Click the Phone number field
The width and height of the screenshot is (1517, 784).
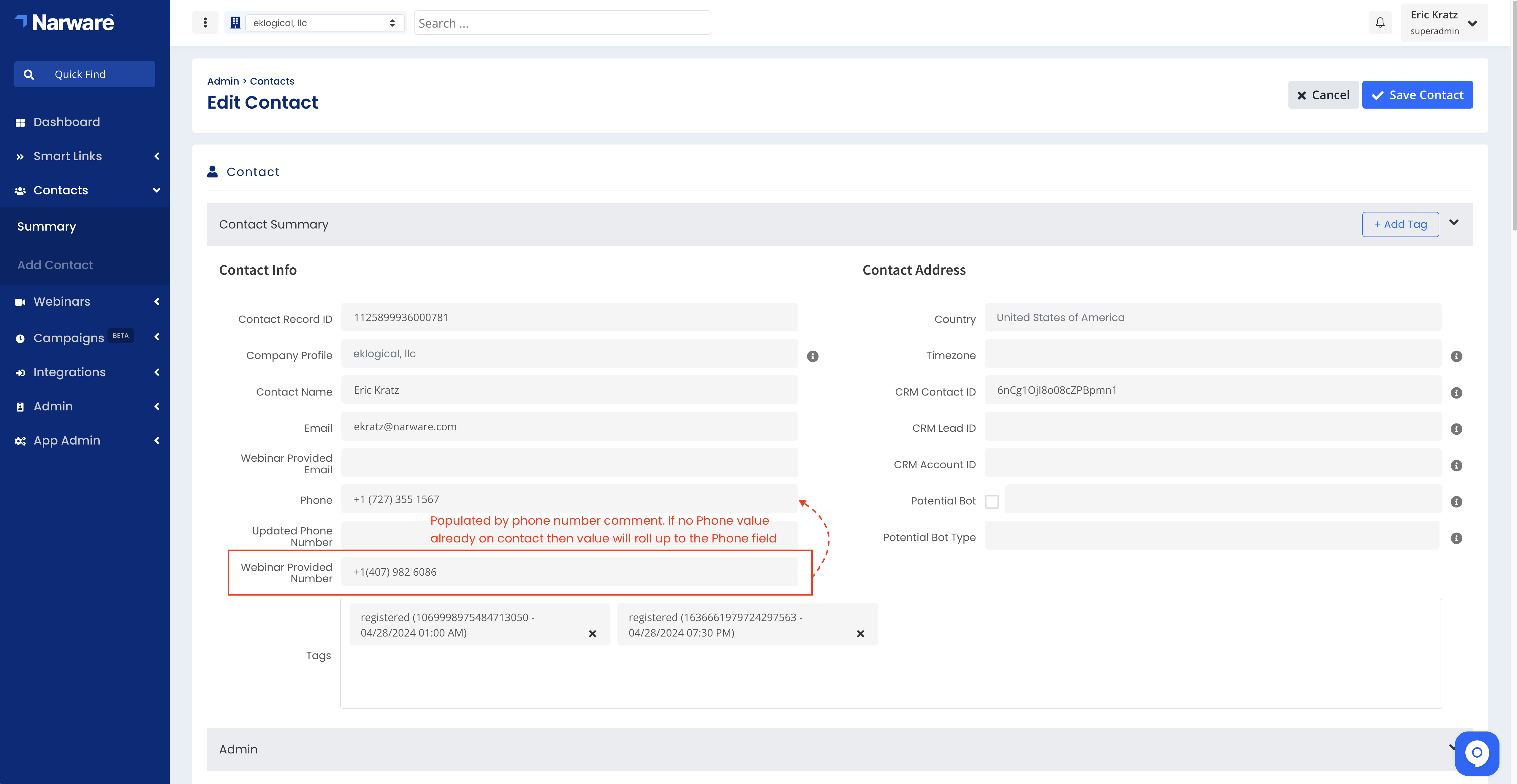click(569, 499)
